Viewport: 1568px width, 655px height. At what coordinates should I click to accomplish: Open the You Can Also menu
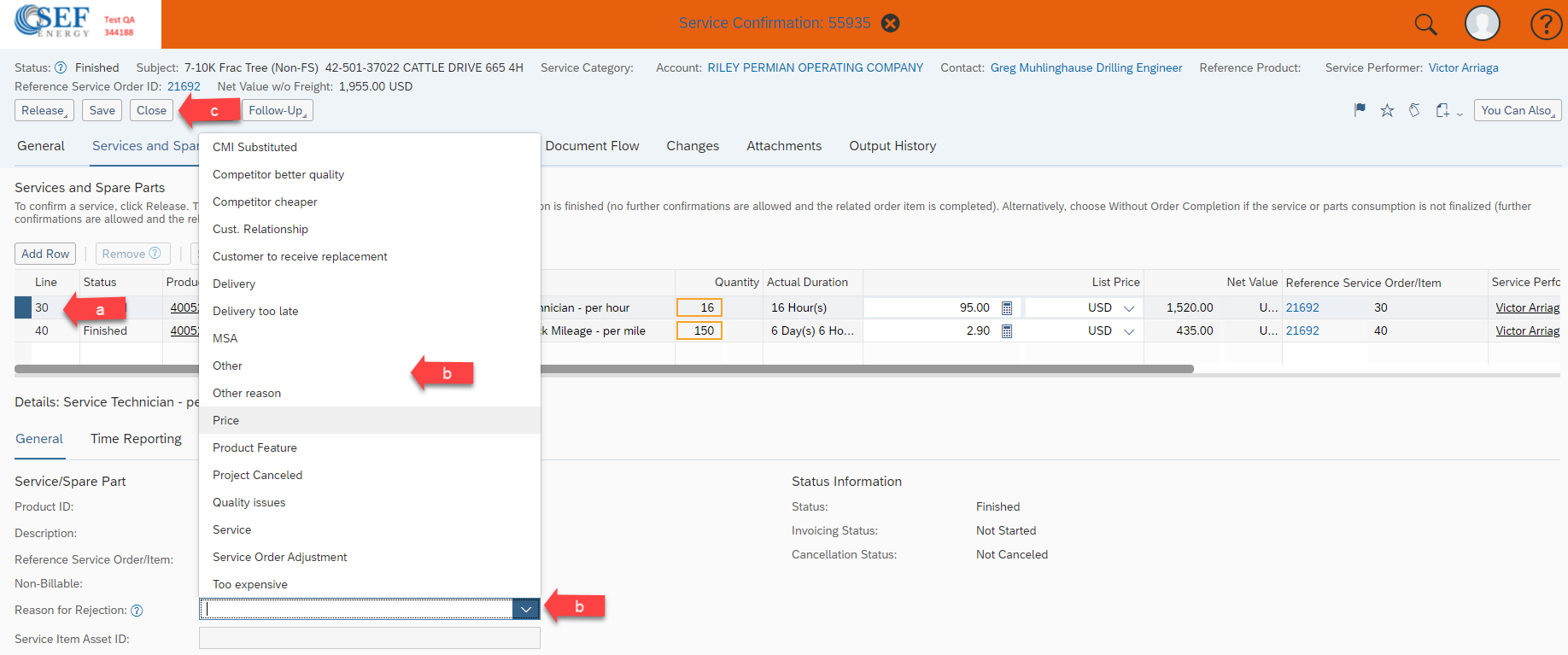pyautogui.click(x=1518, y=110)
